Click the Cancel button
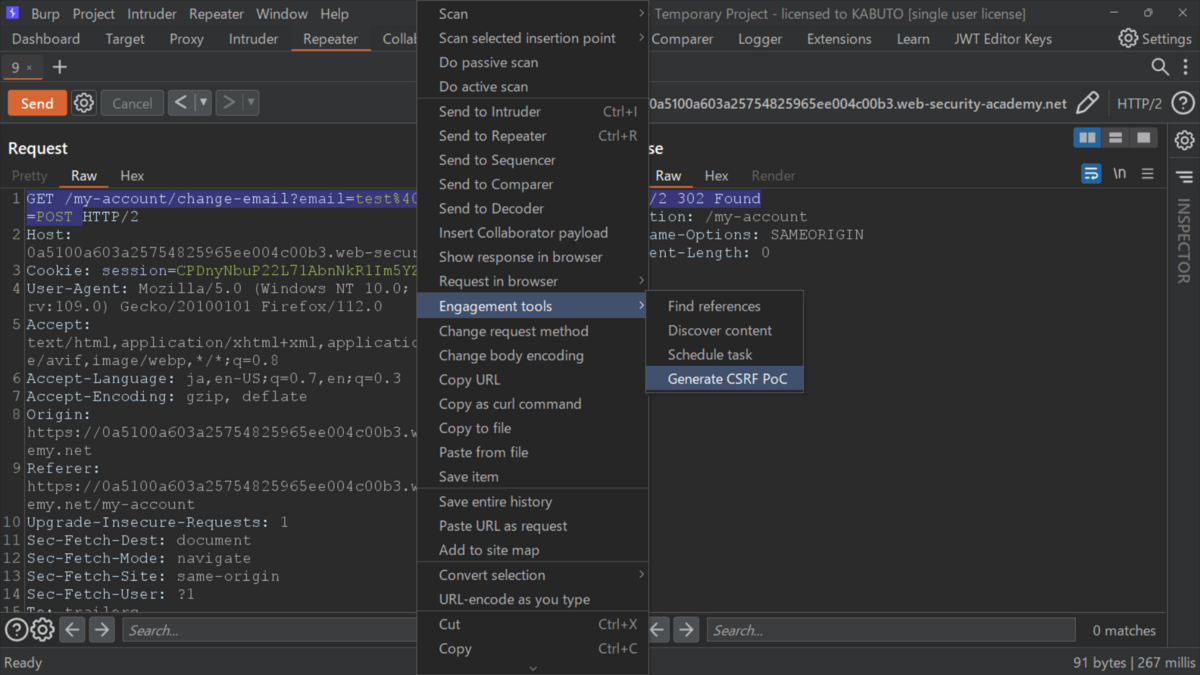The height and width of the screenshot is (675, 1200). click(132, 103)
